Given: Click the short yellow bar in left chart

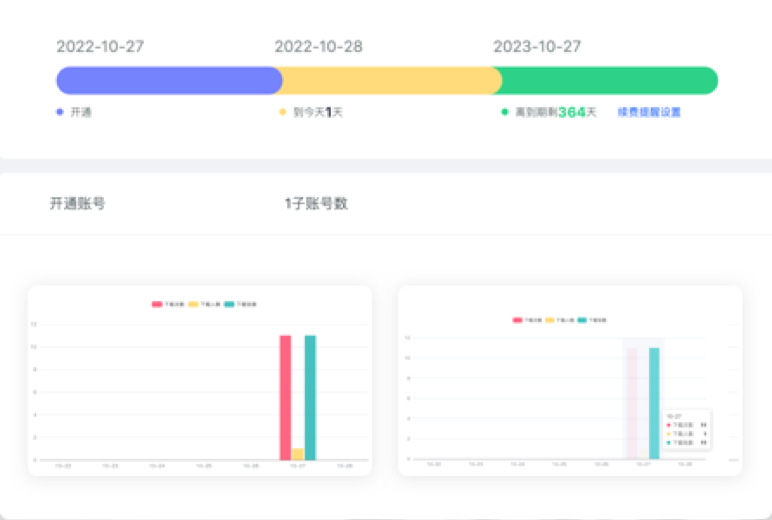Looking at the screenshot, I should pos(297,454).
